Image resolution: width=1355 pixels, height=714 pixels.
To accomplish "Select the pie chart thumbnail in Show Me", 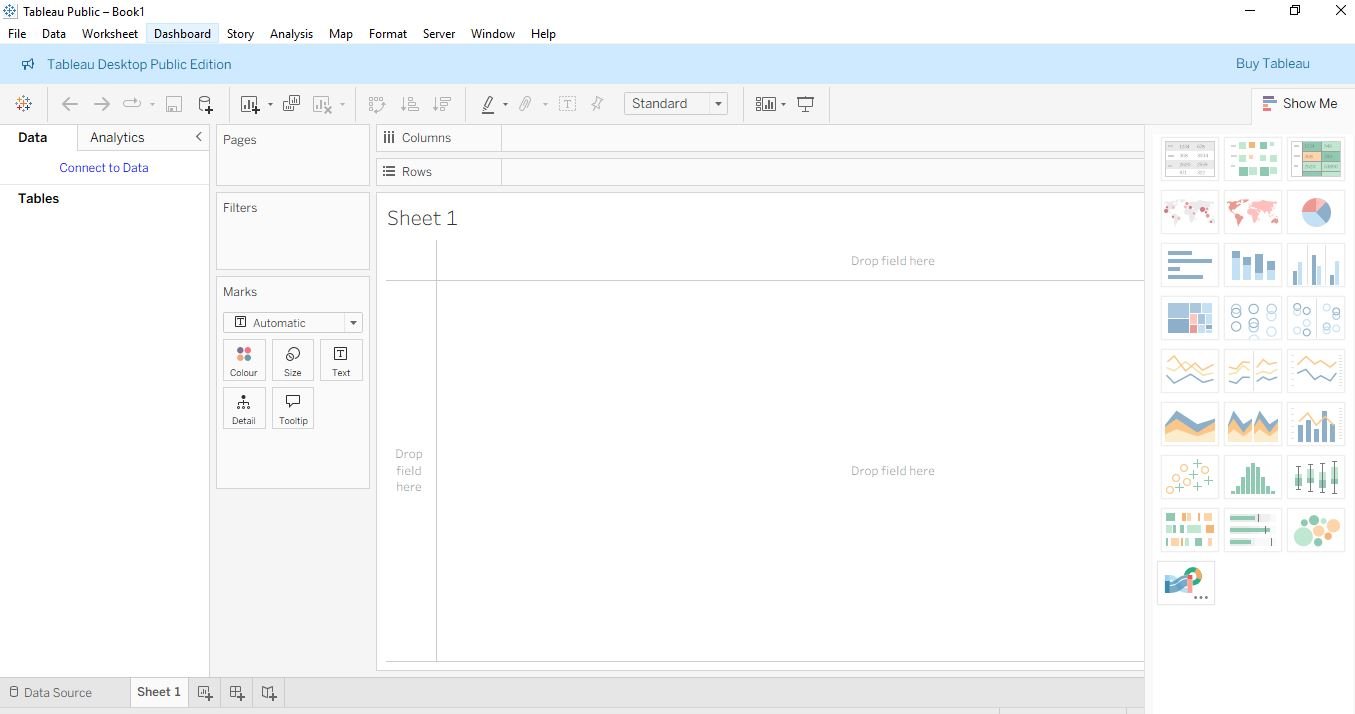I will coord(1315,212).
